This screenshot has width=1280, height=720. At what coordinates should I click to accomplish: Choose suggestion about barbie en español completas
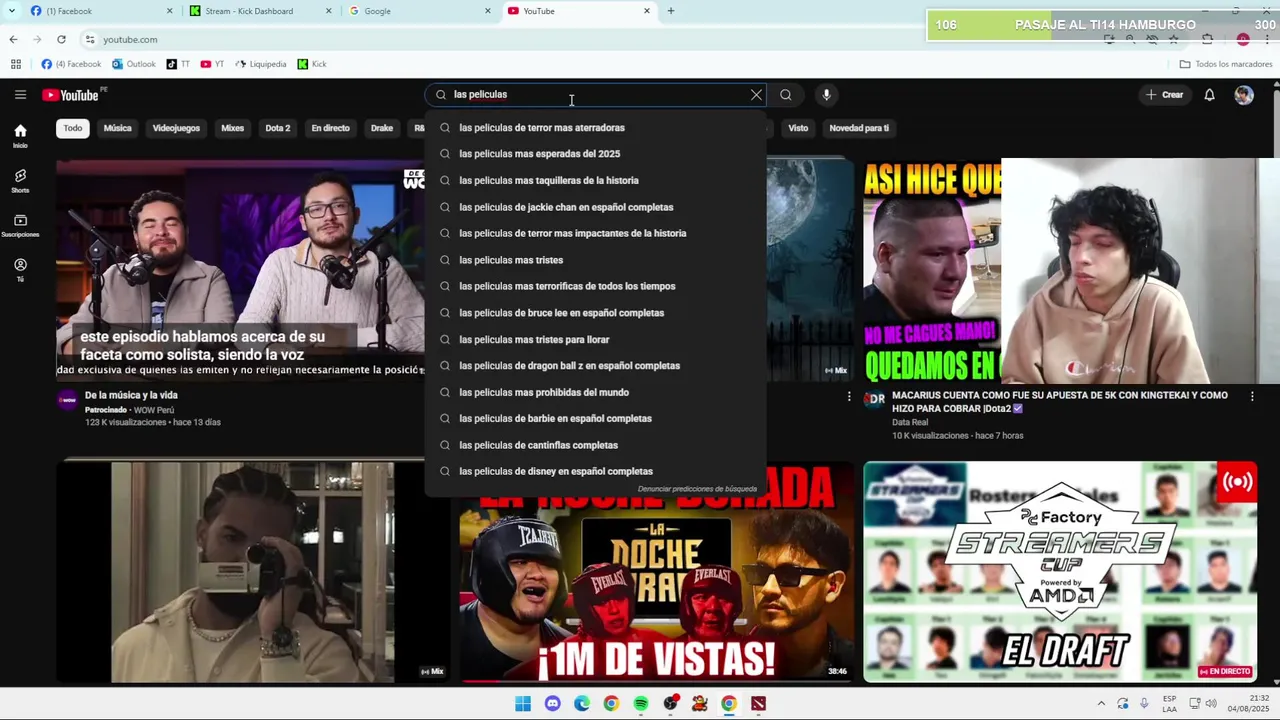(x=596, y=419)
